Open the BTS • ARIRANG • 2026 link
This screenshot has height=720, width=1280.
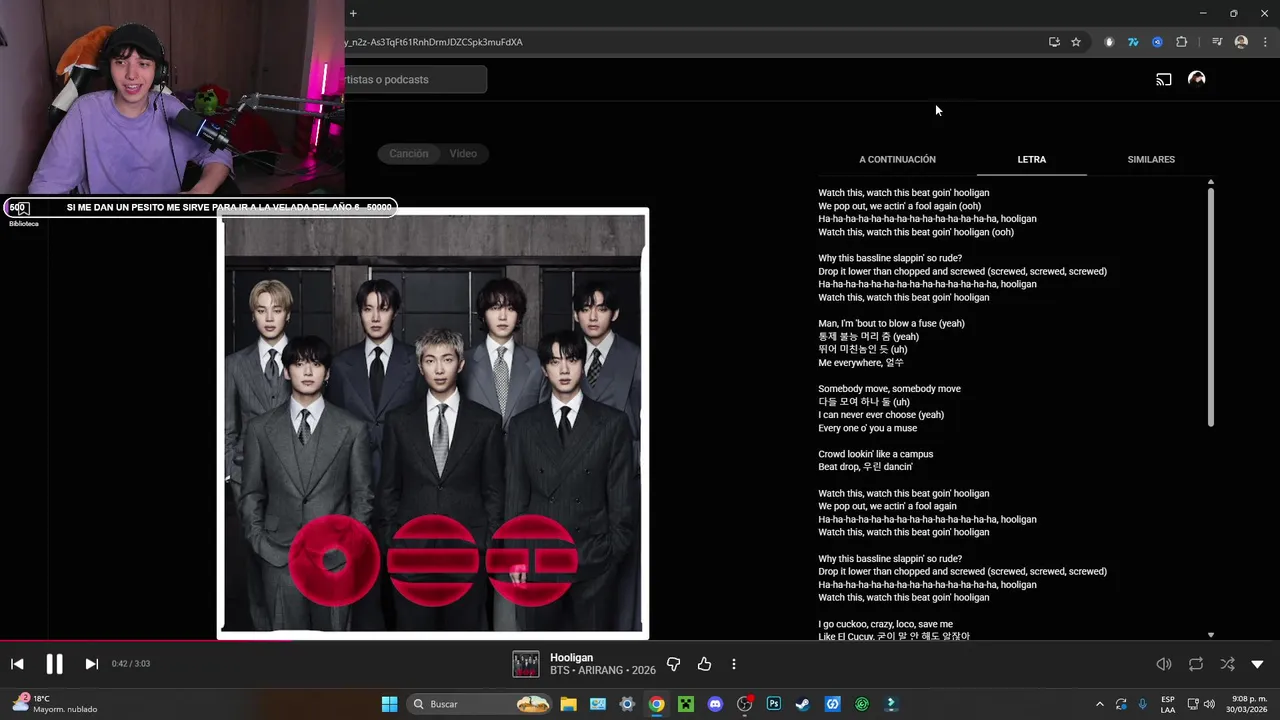pos(603,670)
